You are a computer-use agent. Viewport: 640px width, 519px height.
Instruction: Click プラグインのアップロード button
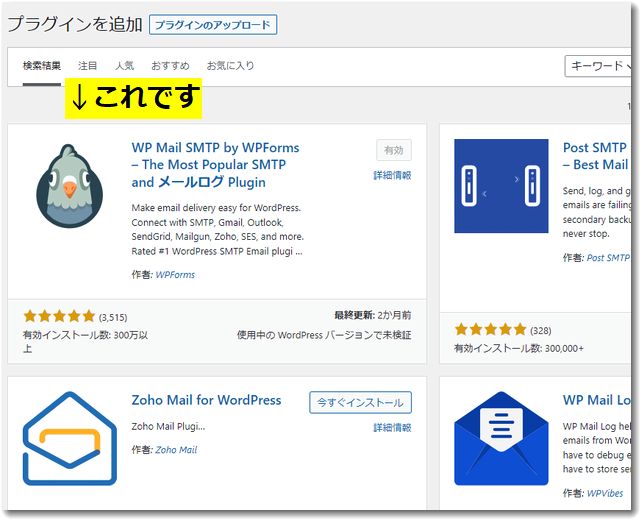pyautogui.click(x=213, y=25)
